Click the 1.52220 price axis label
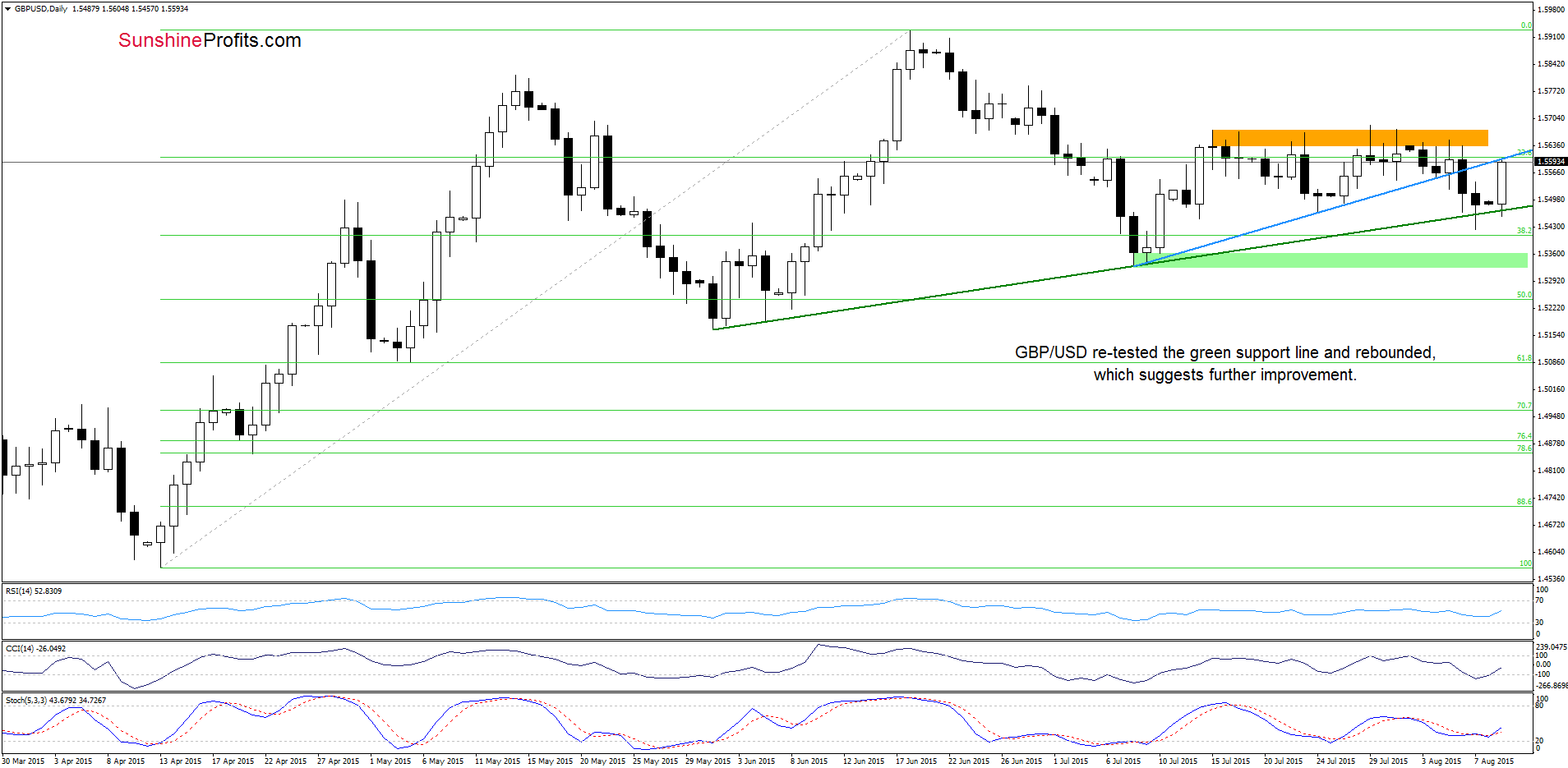This screenshot has height=768, width=1568. pyautogui.click(x=1551, y=308)
